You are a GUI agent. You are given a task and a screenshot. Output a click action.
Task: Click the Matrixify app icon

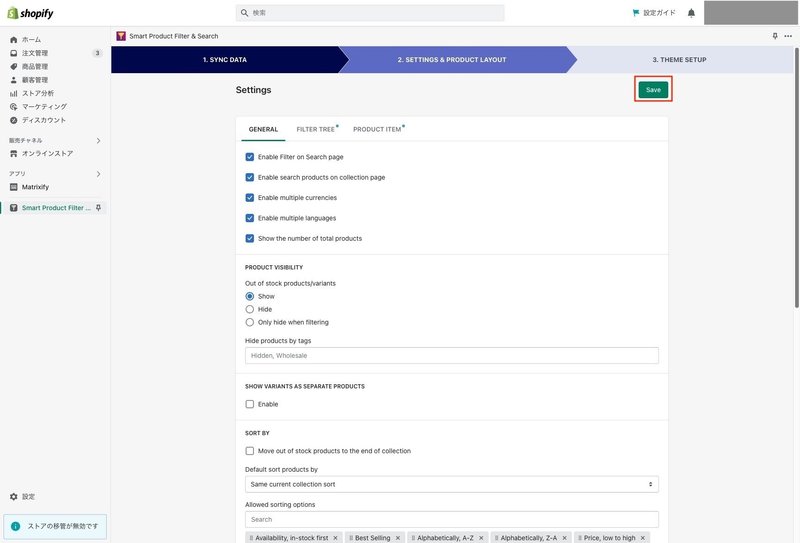pos(14,187)
